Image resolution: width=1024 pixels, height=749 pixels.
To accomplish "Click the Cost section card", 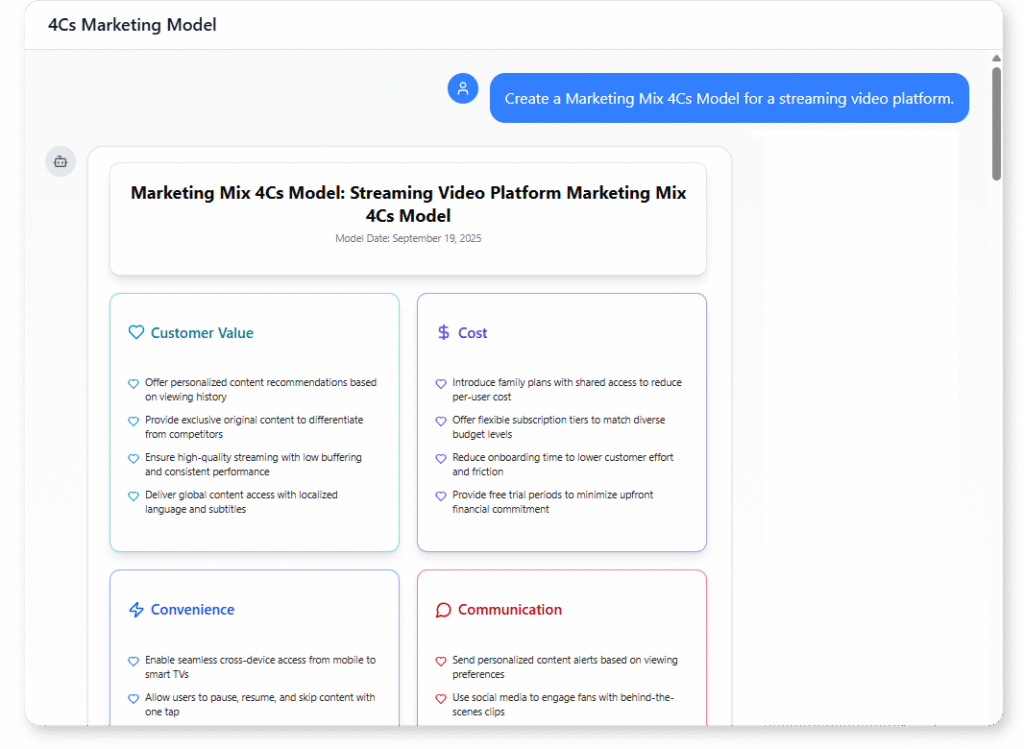I will [x=561, y=422].
